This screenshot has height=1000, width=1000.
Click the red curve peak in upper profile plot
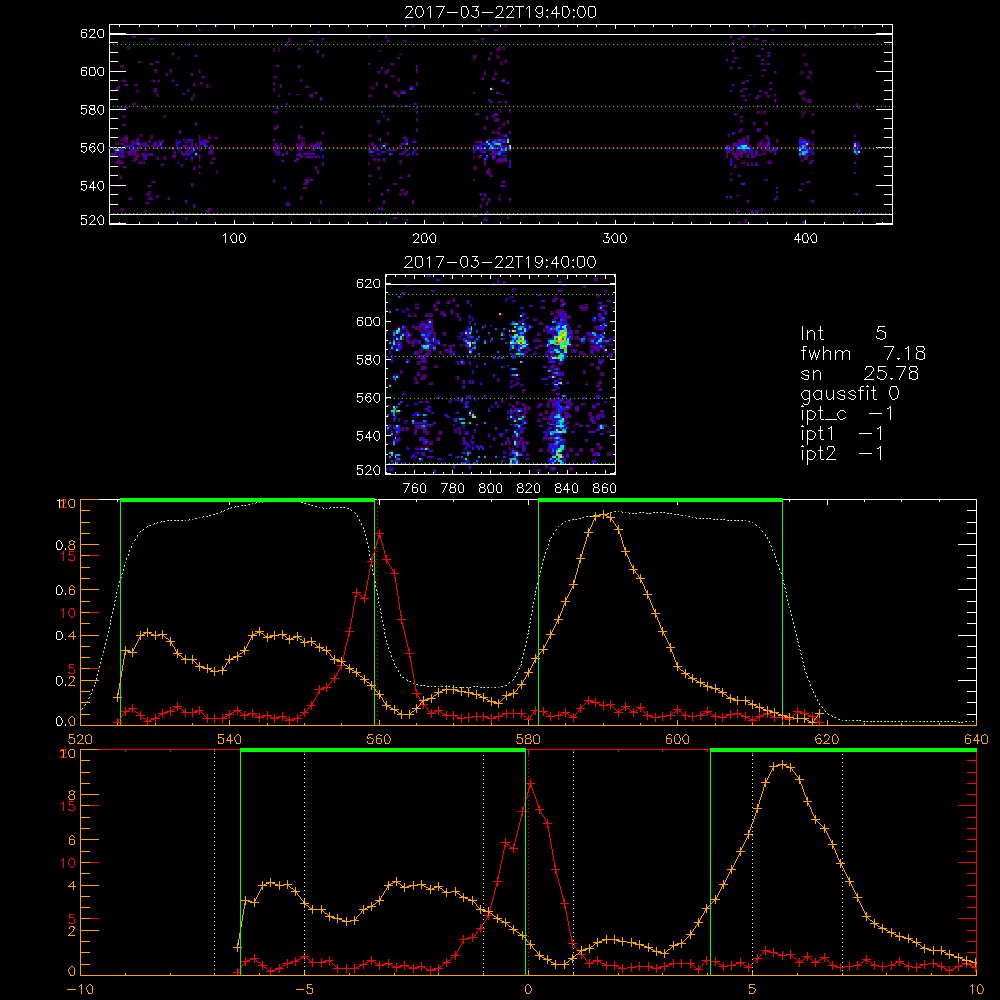[x=379, y=533]
